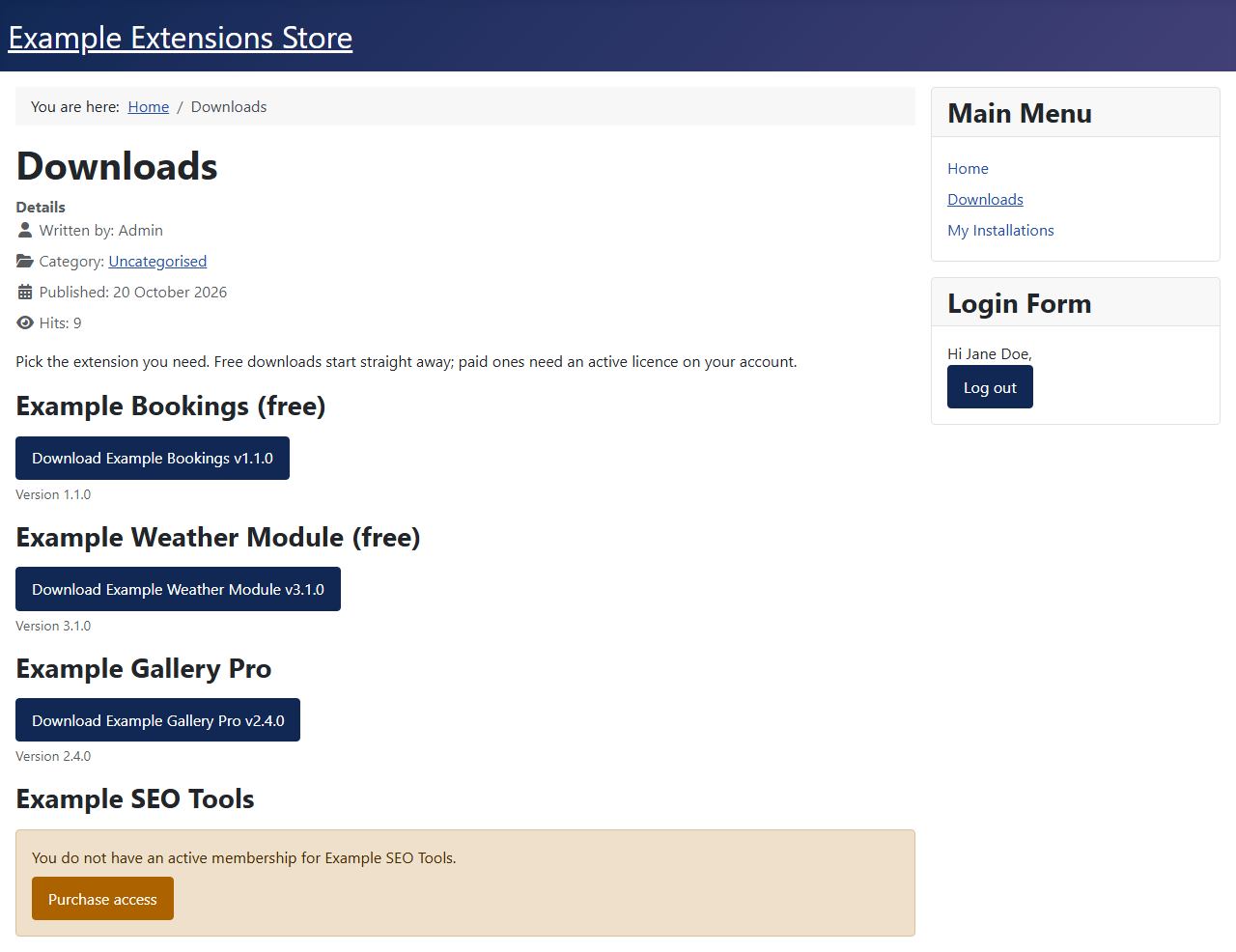Image resolution: width=1236 pixels, height=952 pixels.
Task: Click the 'Version 1.1.0' text
Action: [53, 494]
